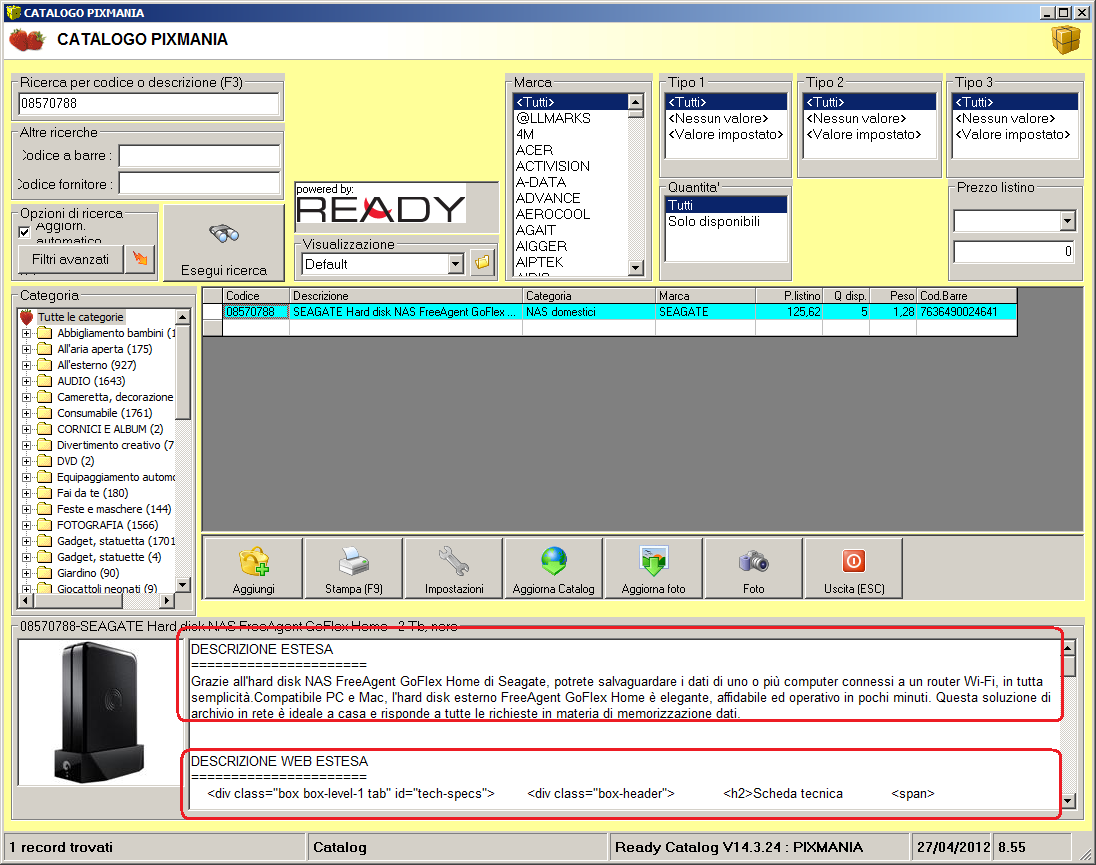Click the strawberry icon at Tutte le categorie
Viewport: 1096px width, 865px height.
point(27,317)
